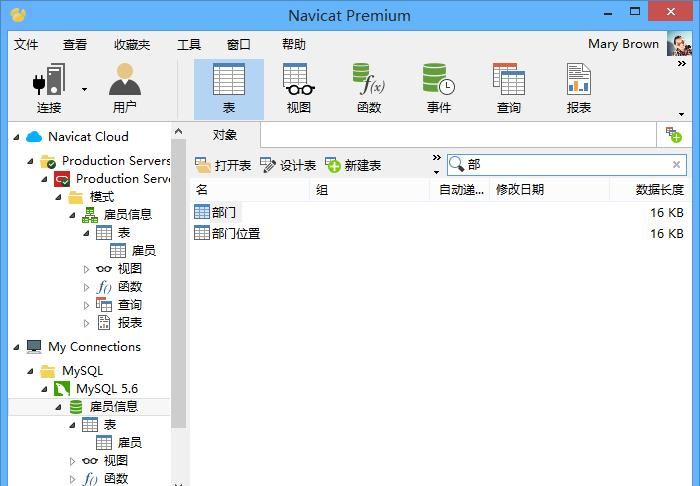Expand the 视图 node under MySQL 5.6

coord(73,461)
